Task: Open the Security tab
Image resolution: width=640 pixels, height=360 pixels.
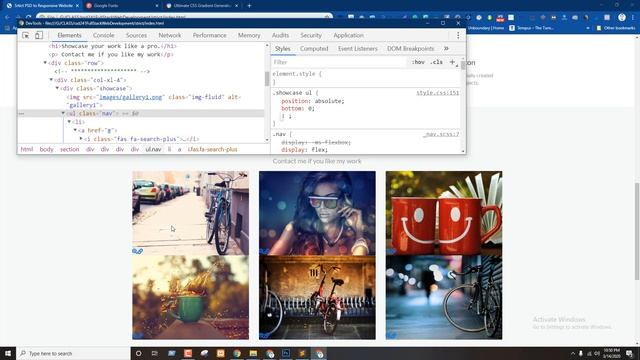Action: [x=311, y=36]
